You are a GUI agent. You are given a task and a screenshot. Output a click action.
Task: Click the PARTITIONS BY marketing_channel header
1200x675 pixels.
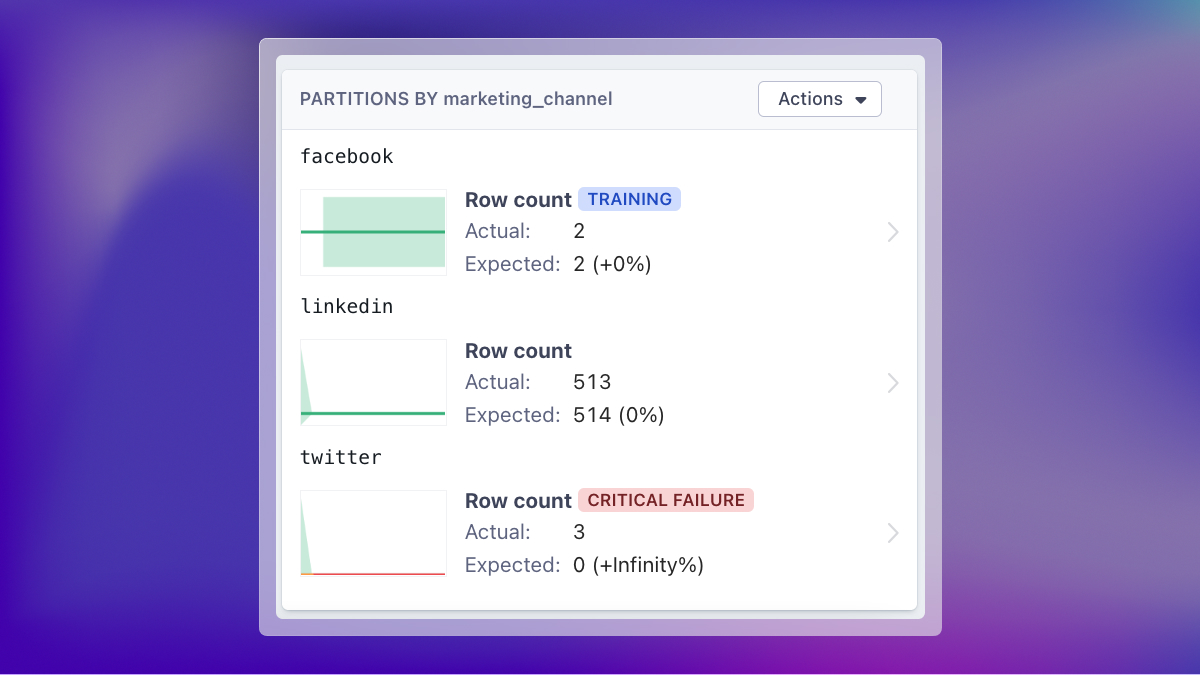click(x=456, y=99)
